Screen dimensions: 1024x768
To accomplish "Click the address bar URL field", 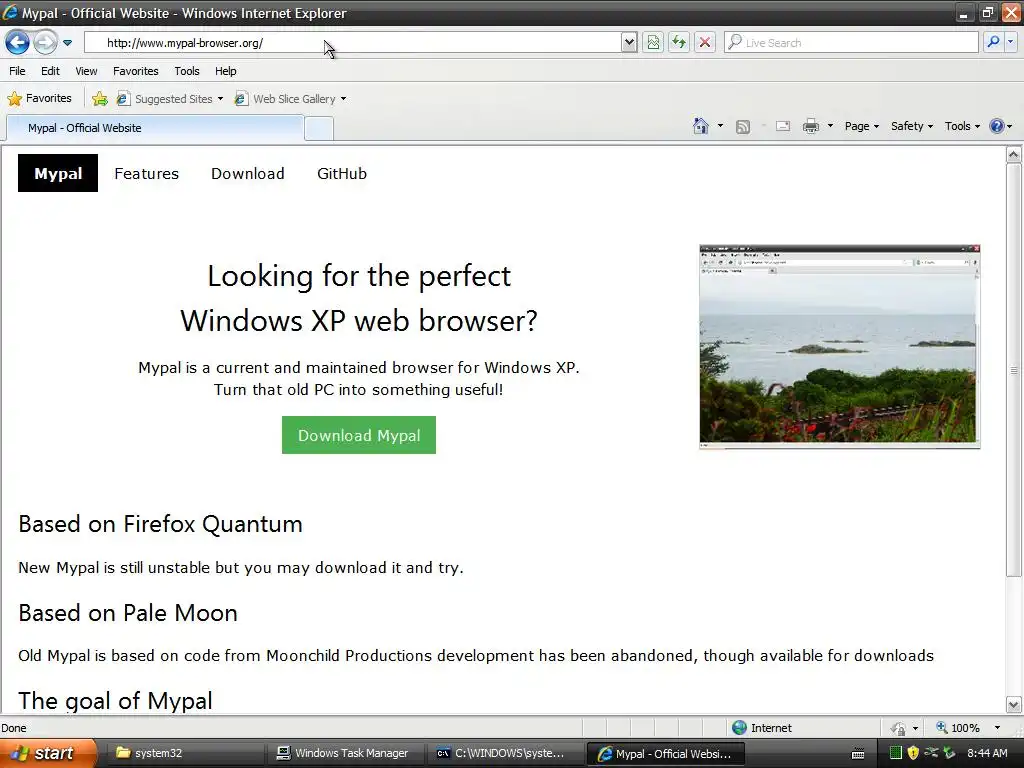I will coord(353,42).
